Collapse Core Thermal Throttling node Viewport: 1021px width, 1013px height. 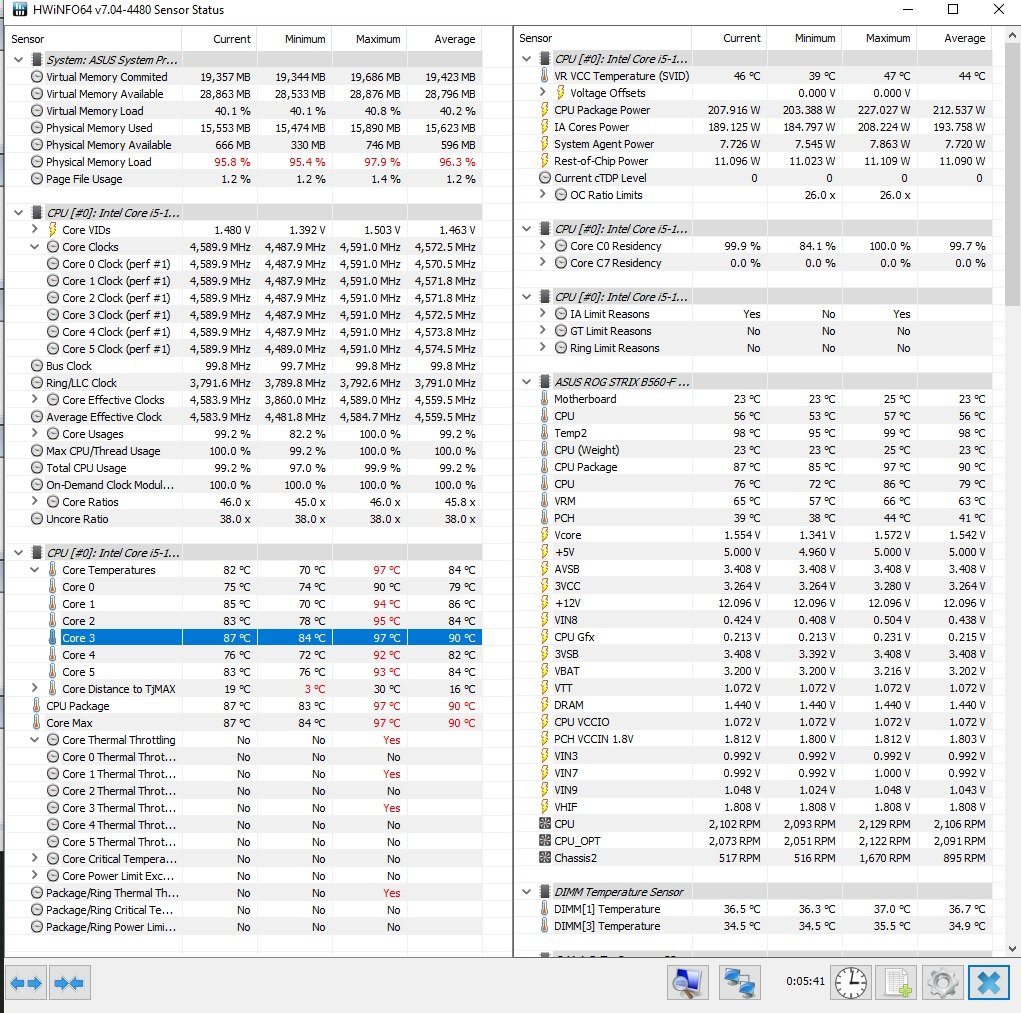(35, 740)
